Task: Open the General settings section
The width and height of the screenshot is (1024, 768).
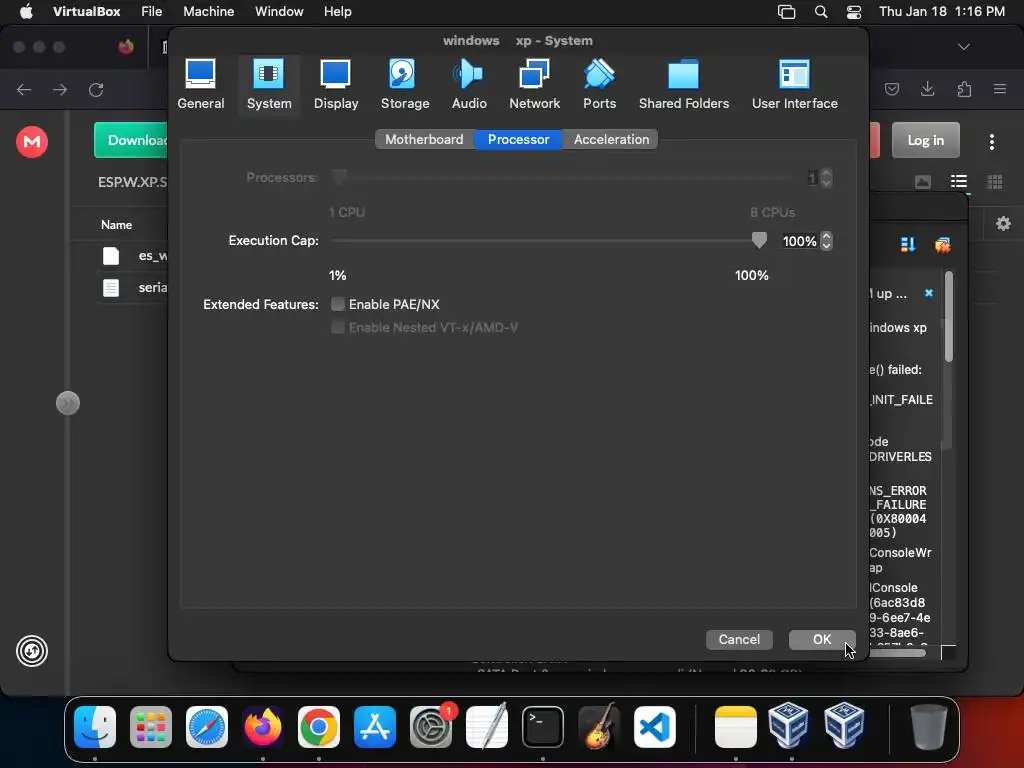Action: click(x=200, y=85)
